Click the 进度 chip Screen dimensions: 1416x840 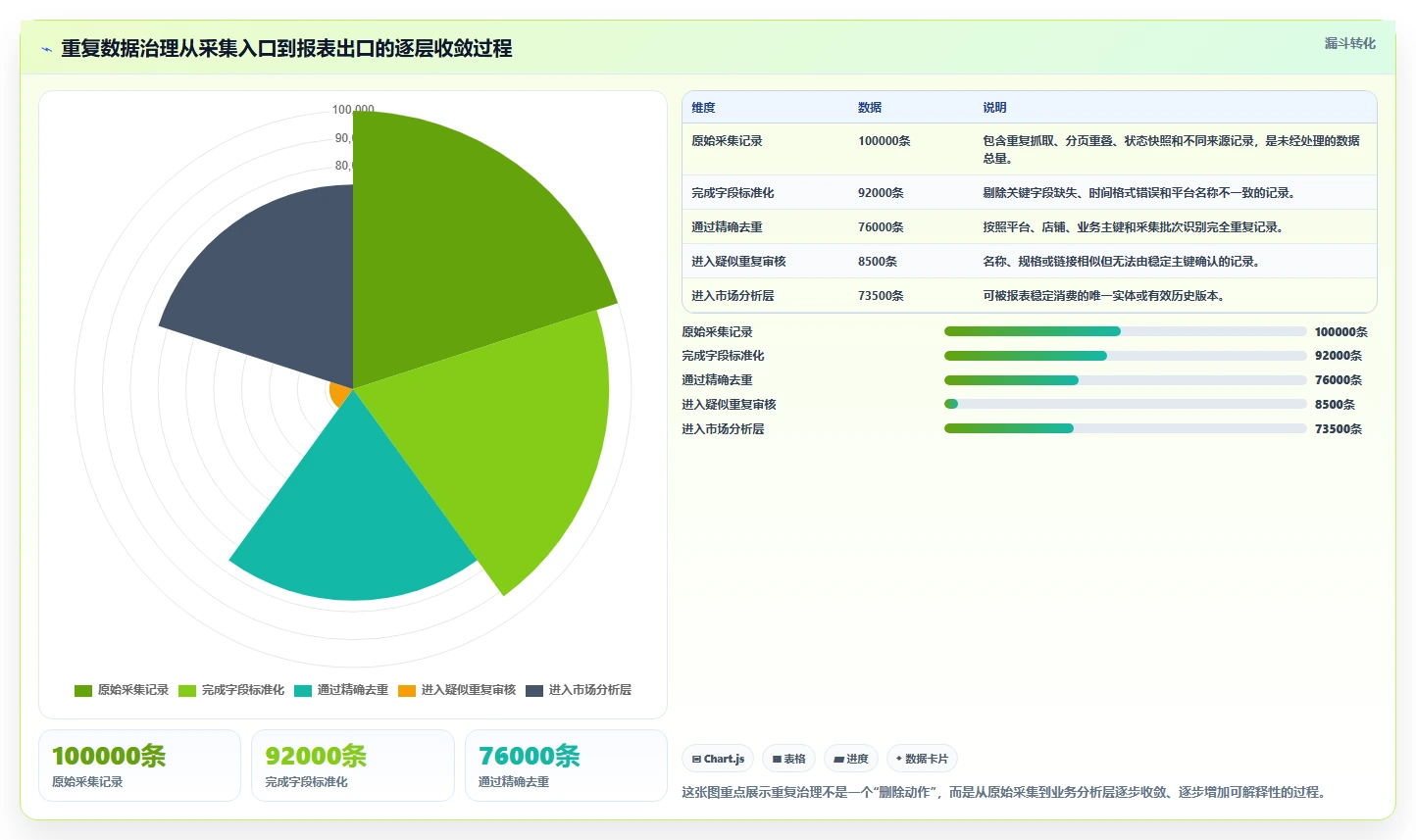(851, 759)
